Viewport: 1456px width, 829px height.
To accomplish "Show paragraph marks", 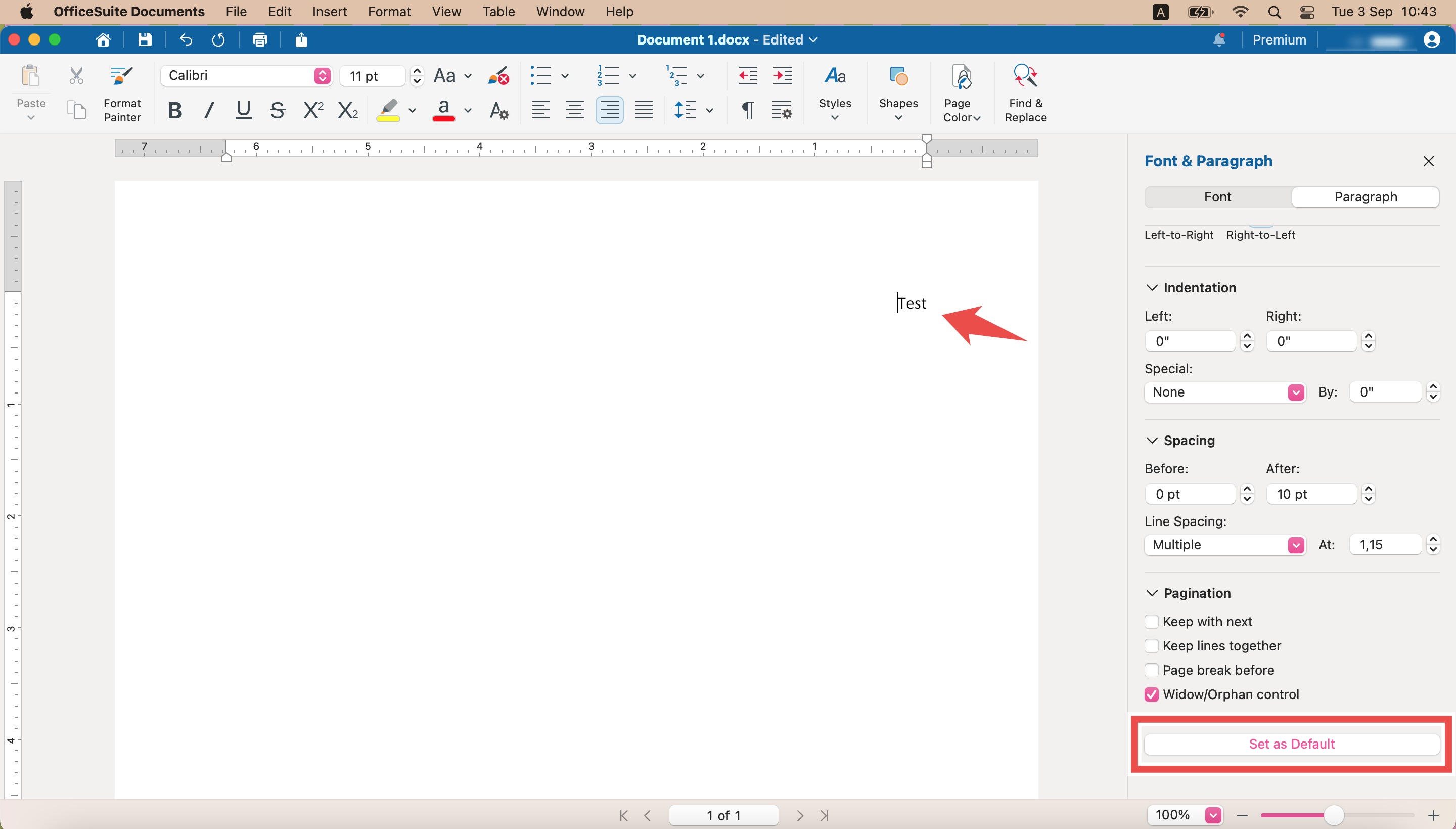I will click(747, 109).
